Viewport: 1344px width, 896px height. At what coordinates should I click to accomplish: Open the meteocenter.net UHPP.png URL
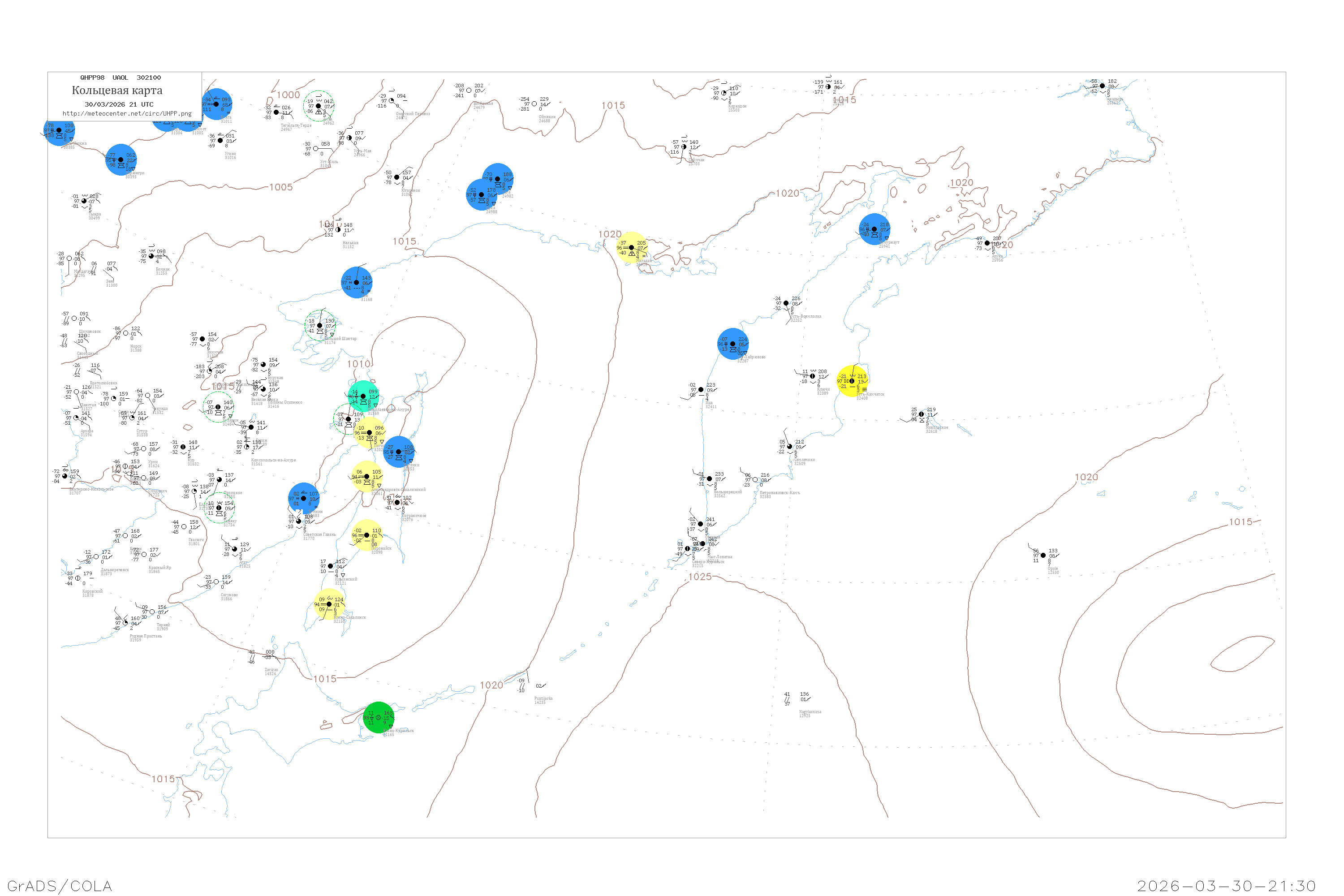tap(127, 113)
